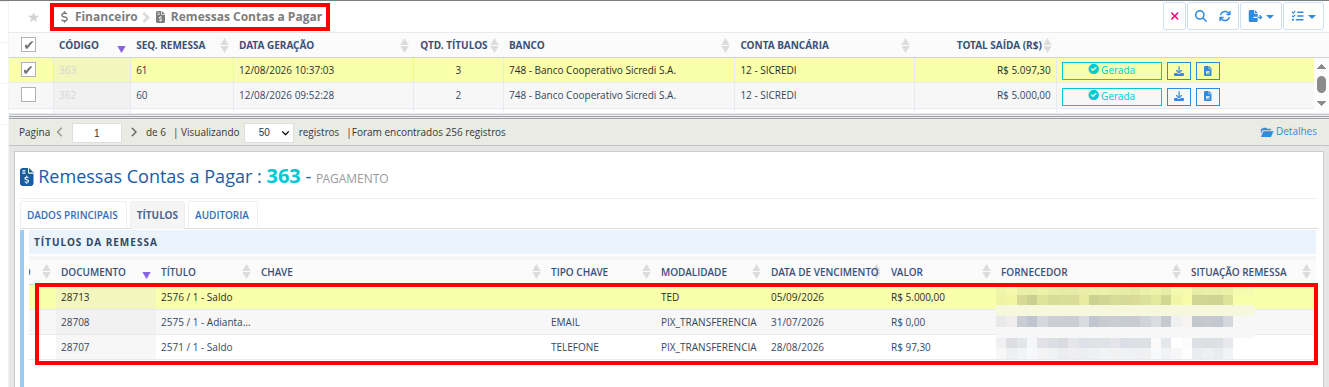Click the Detalhes link
Screen dimensions: 1329x387
coord(1289,132)
